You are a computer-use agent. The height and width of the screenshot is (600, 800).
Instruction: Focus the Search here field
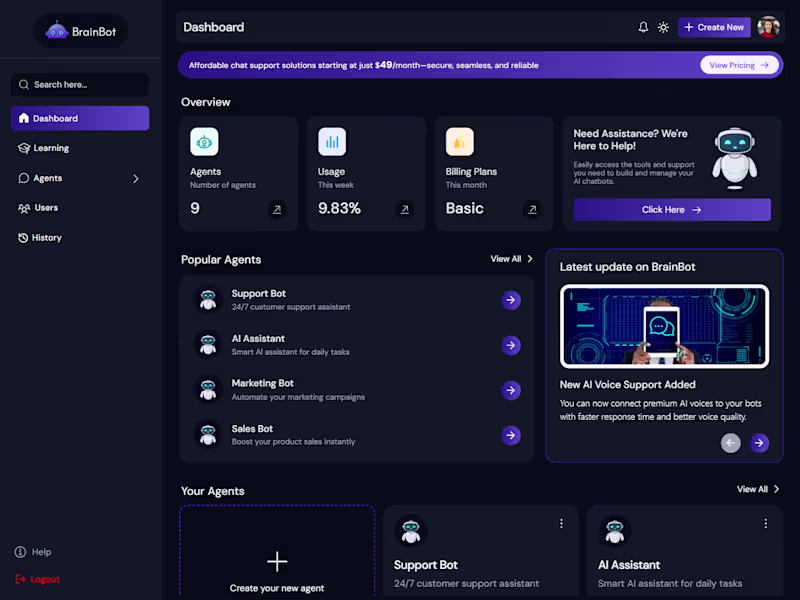point(80,85)
